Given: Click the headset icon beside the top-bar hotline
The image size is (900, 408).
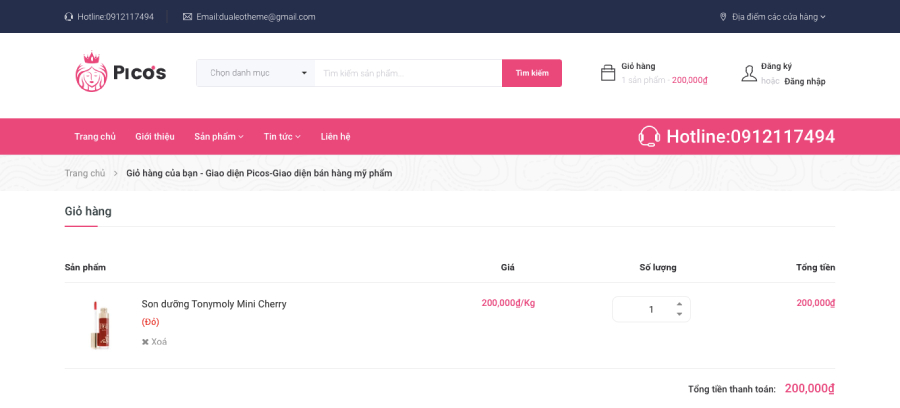Looking at the screenshot, I should (69, 17).
